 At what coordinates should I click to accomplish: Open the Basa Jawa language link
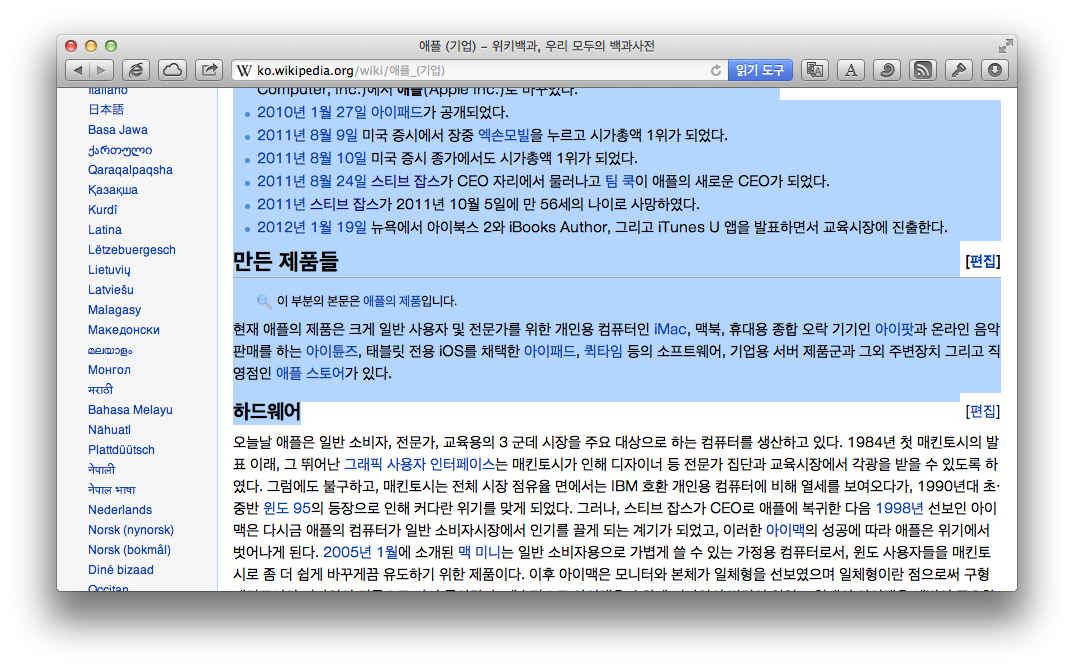(117, 129)
